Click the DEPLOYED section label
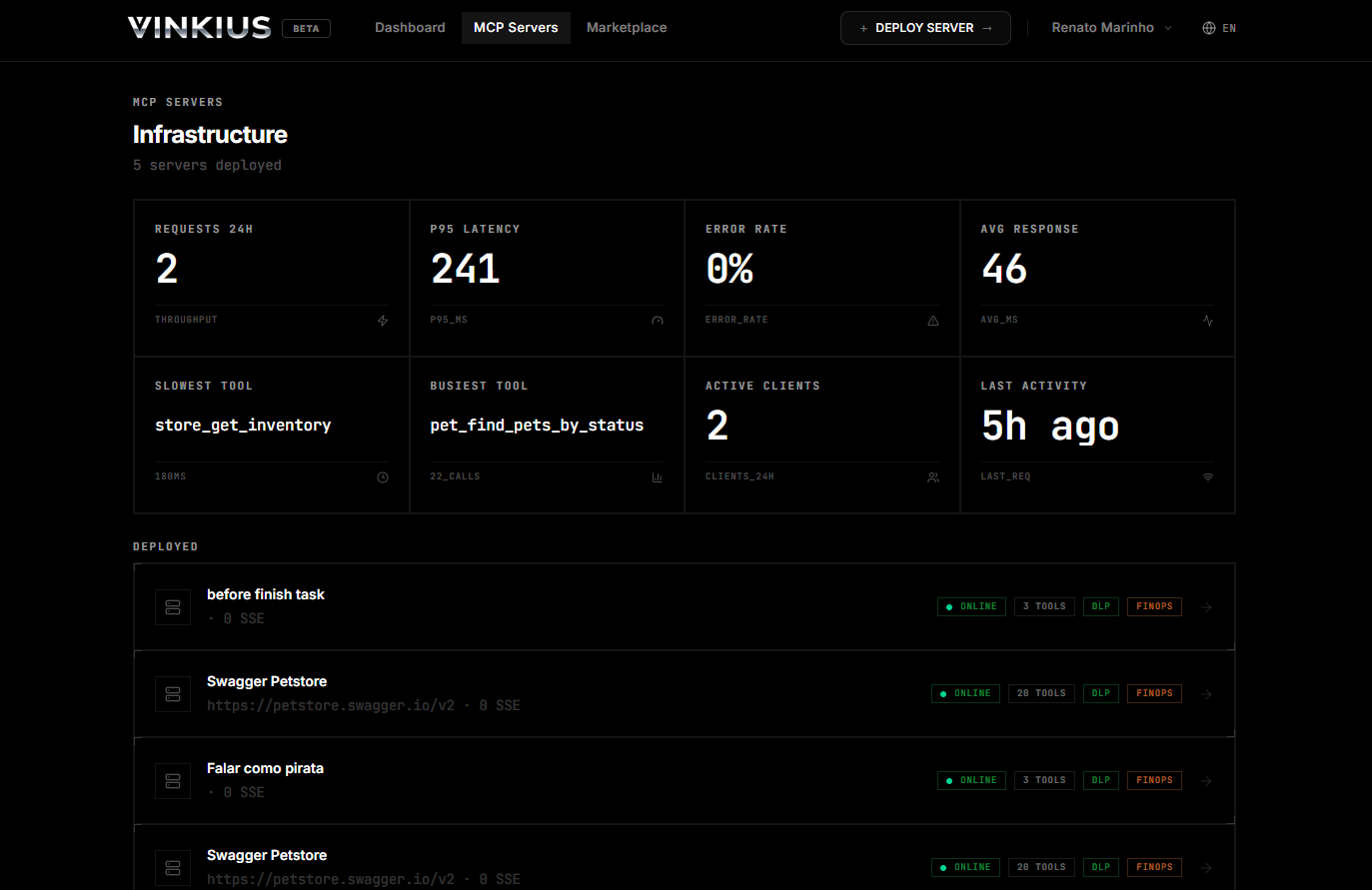 [x=166, y=547]
